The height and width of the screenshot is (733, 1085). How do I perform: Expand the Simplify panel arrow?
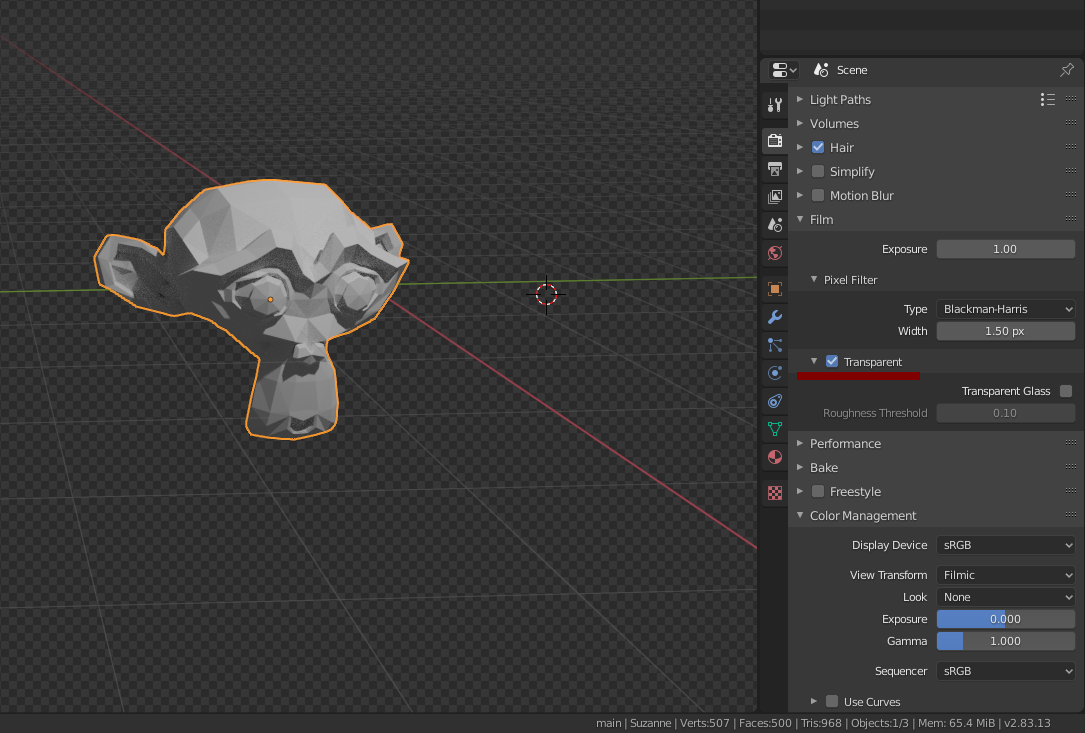pos(800,171)
